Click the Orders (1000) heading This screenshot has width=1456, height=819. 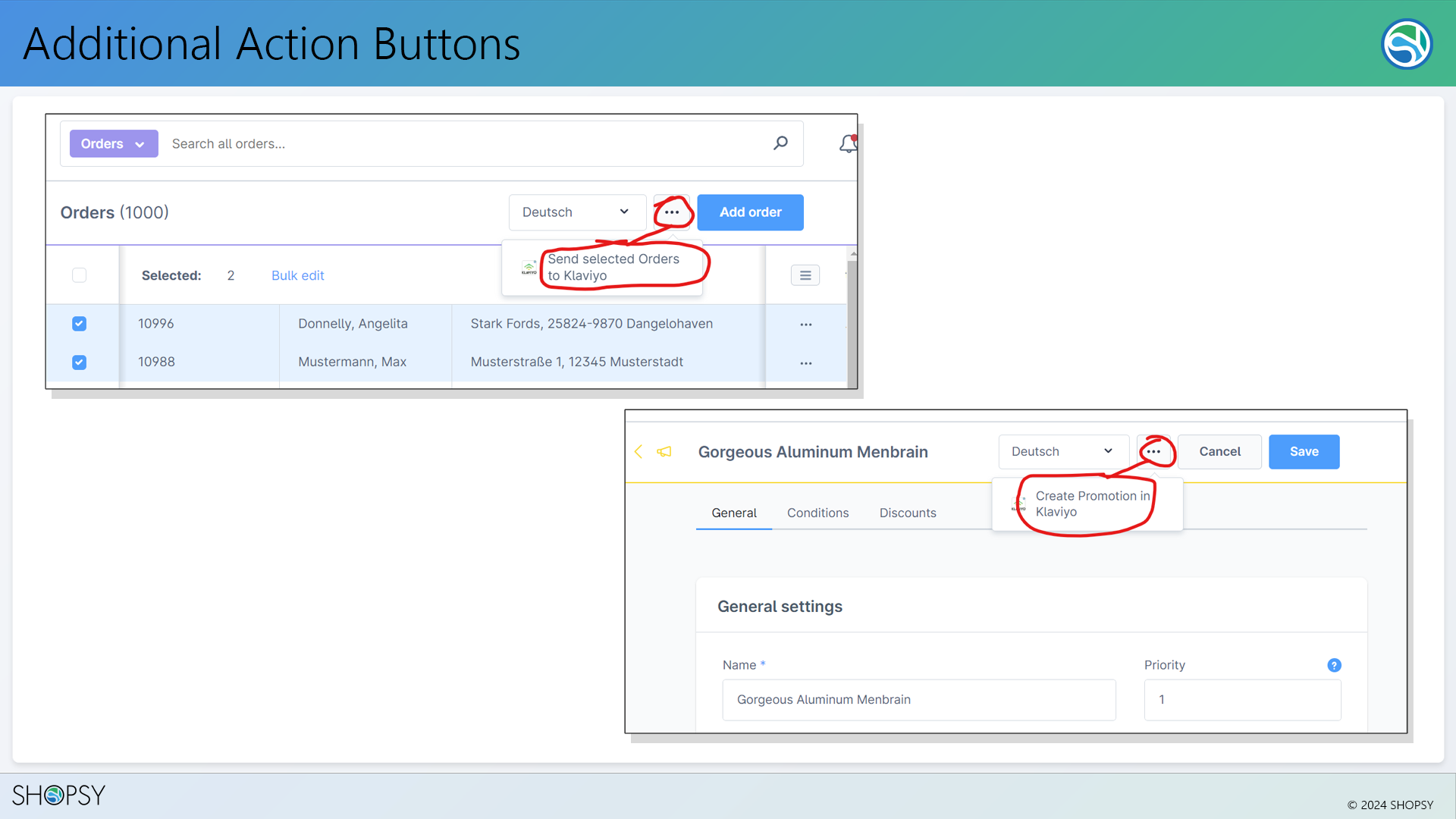(x=115, y=212)
